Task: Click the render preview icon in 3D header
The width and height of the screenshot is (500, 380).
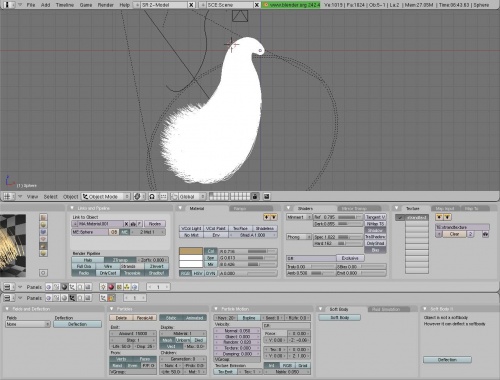Action: [267, 196]
